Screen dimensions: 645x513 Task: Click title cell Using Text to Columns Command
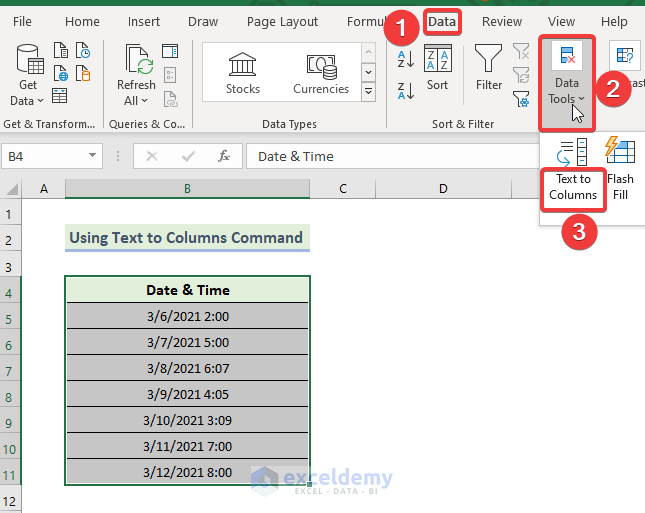(x=187, y=238)
